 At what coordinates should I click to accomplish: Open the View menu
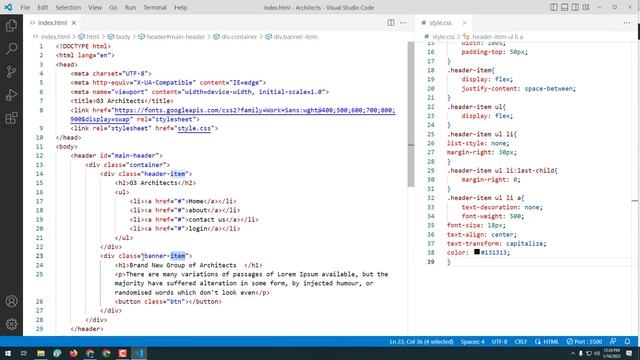[95, 7]
